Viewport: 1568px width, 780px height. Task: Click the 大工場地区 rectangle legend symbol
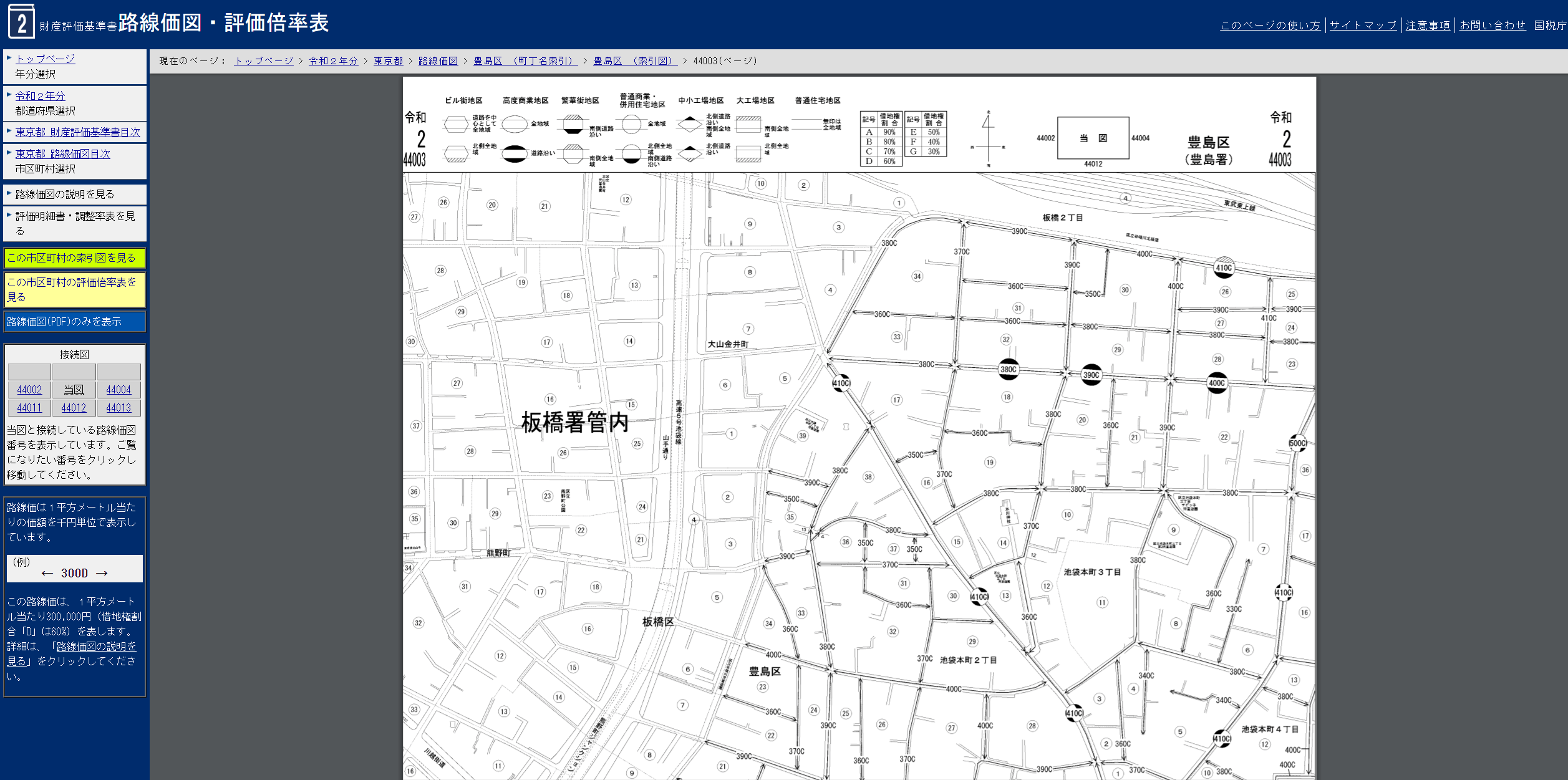[748, 124]
